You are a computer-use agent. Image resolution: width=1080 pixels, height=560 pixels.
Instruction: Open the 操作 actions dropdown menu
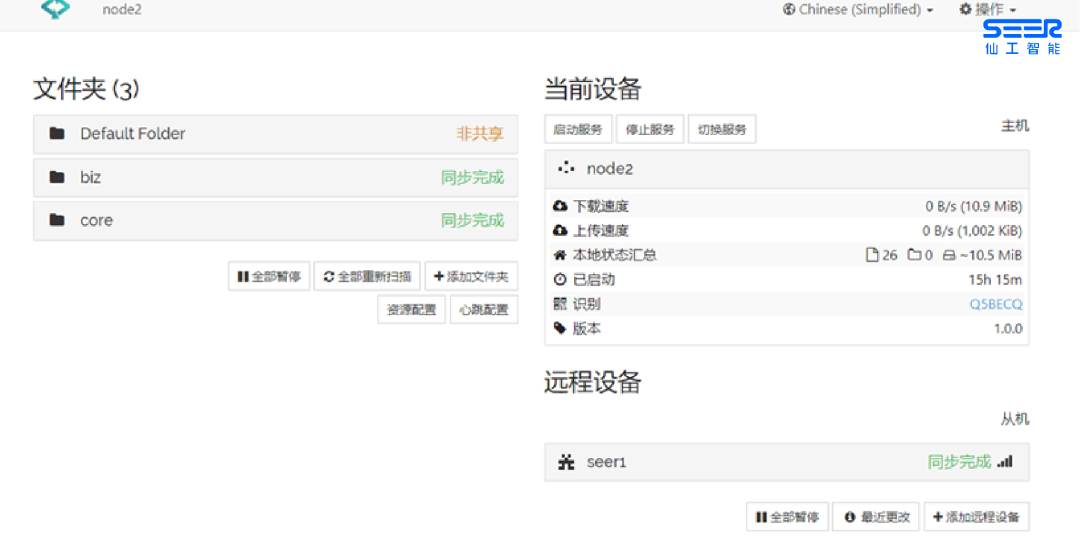988,10
